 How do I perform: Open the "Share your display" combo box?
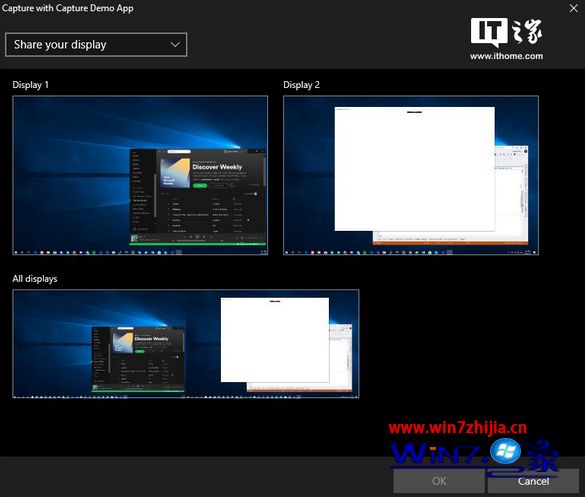[96, 45]
